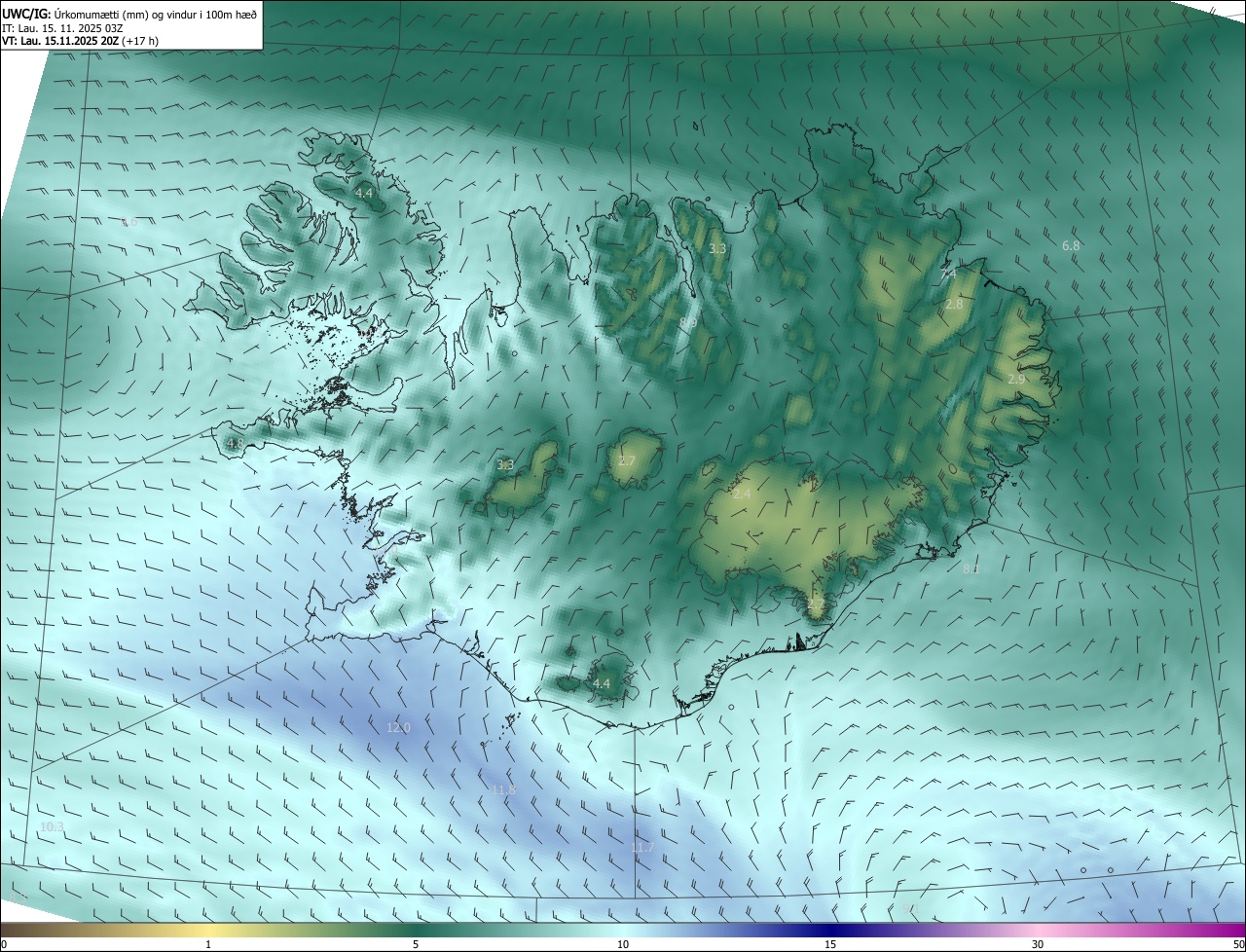Click the 4.8 value on the map
This screenshot has height=952, width=1246.
pos(235,443)
